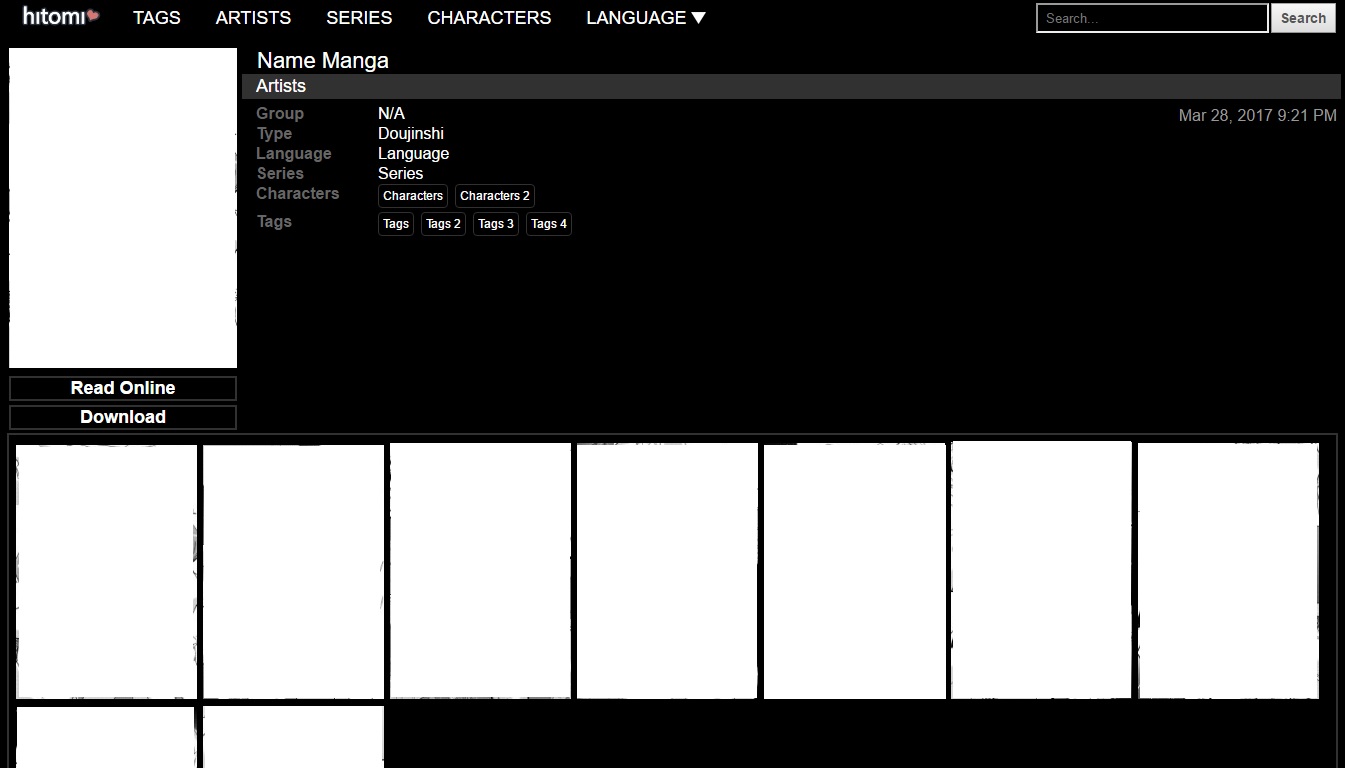Choose the Tags 4 label
This screenshot has height=768, width=1345.
tap(549, 224)
